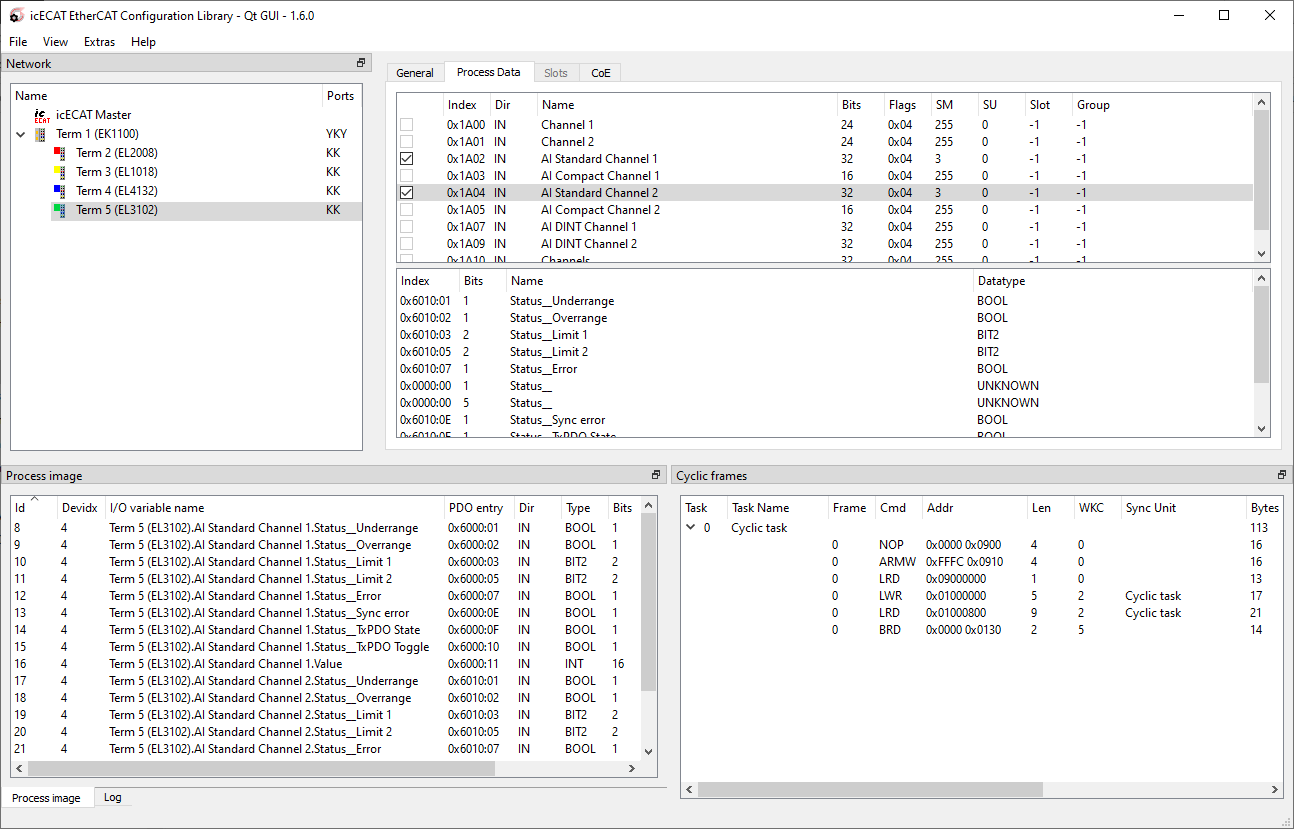Undock the Process image panel

[656, 475]
